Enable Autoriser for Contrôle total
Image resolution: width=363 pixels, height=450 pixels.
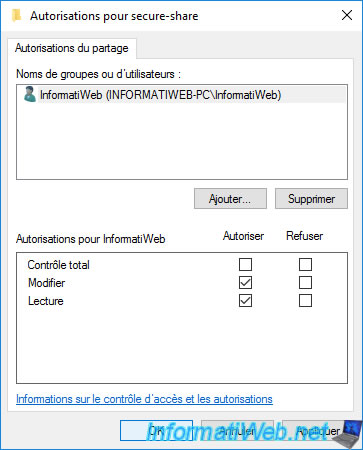(246, 264)
